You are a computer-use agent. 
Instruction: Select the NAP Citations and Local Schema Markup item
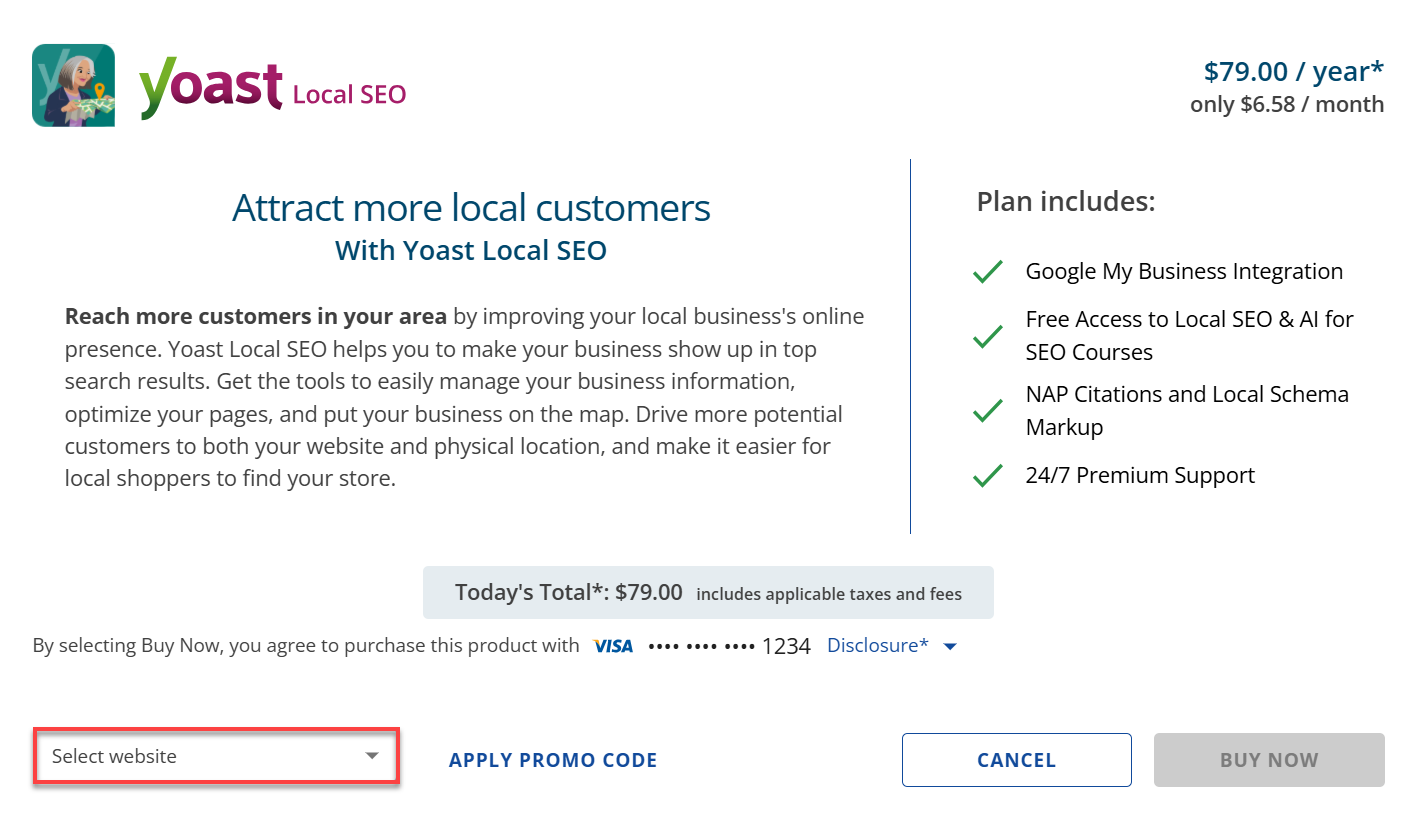(1186, 410)
